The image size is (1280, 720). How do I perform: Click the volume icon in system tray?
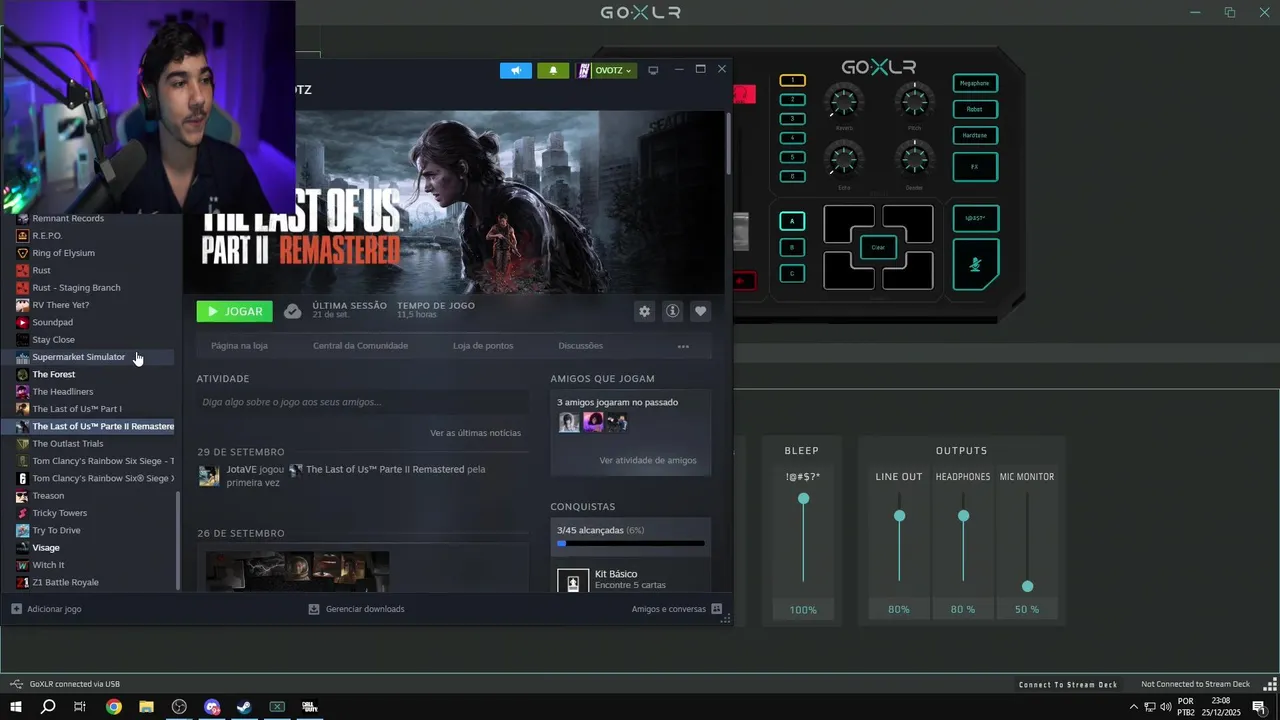pyautogui.click(x=1166, y=707)
